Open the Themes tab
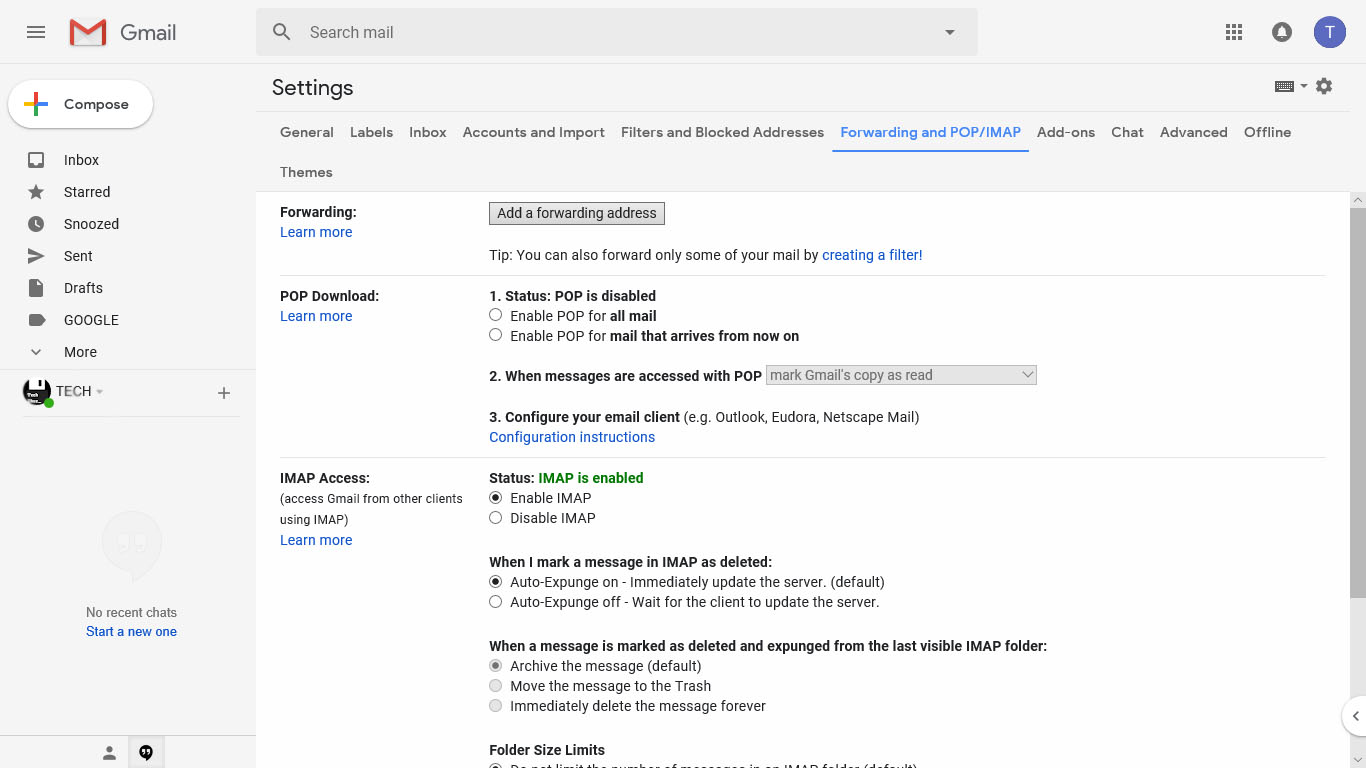1366x768 pixels. tap(306, 172)
